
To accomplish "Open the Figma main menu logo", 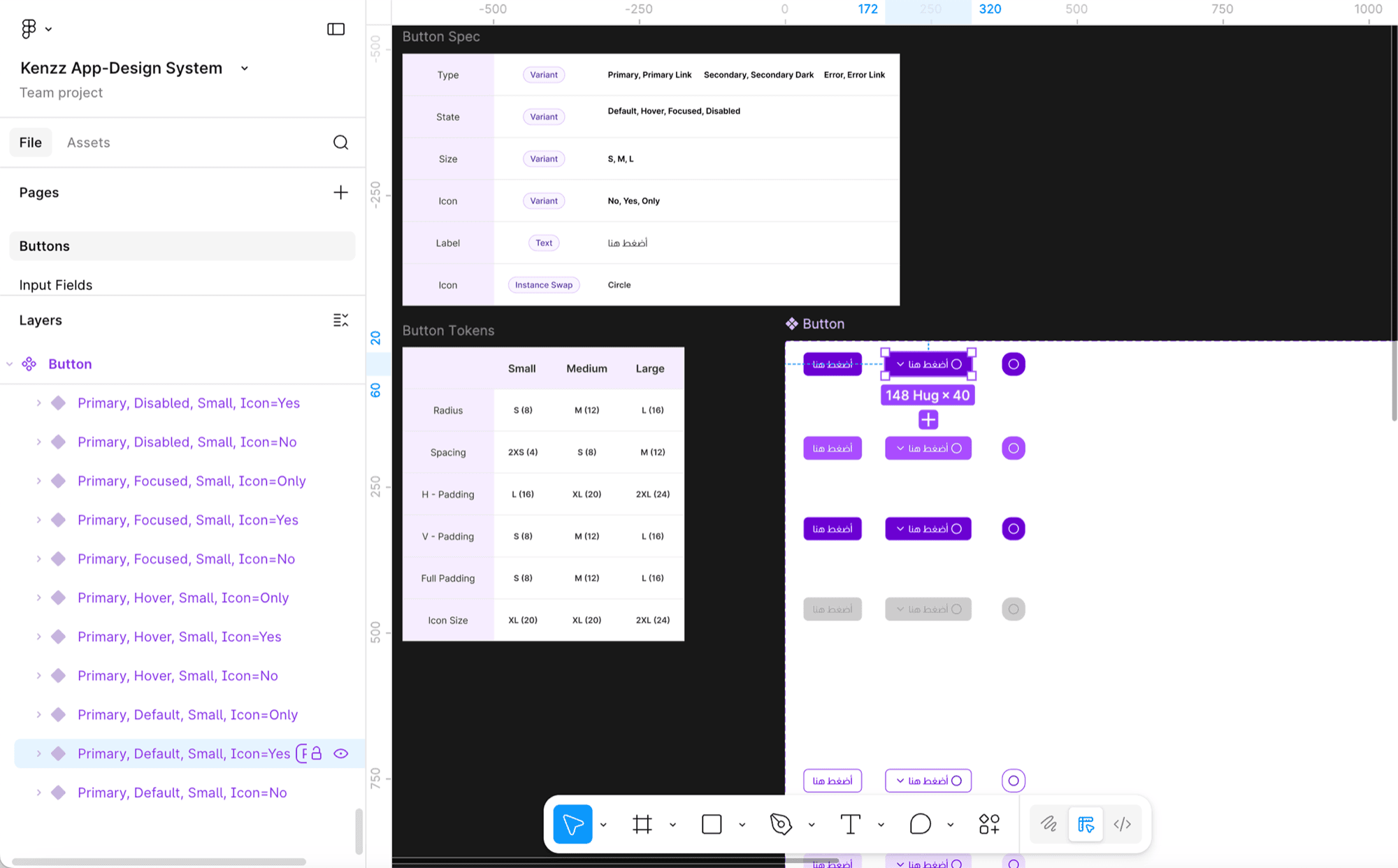I will (x=28, y=29).
